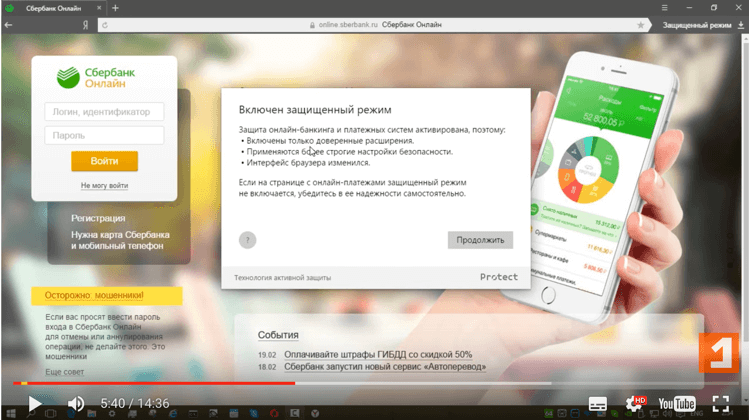Open the Еще совет link
The width and height of the screenshot is (749, 420).
click(64, 372)
